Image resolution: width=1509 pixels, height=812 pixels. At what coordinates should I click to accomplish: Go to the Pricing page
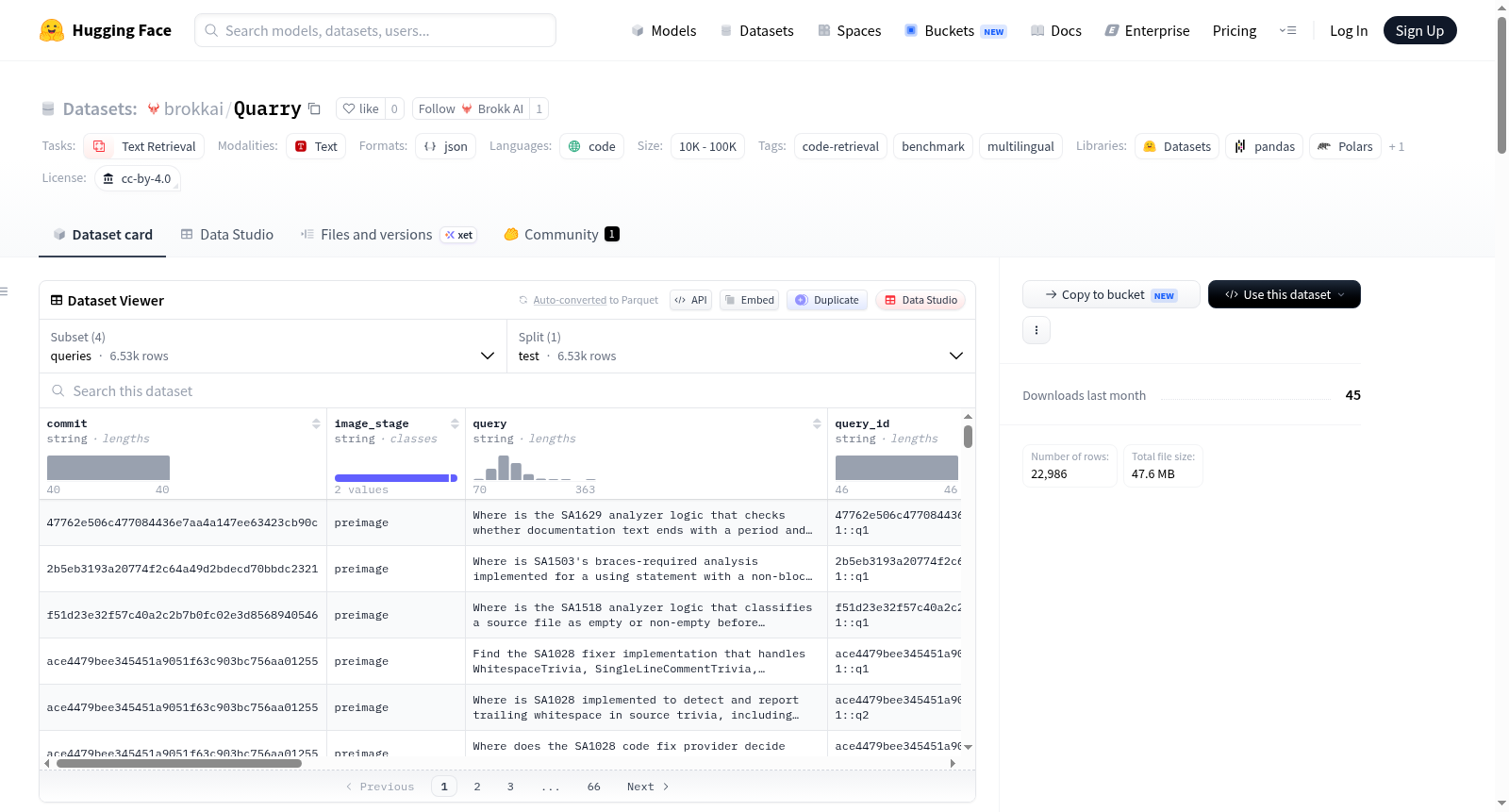(x=1235, y=30)
